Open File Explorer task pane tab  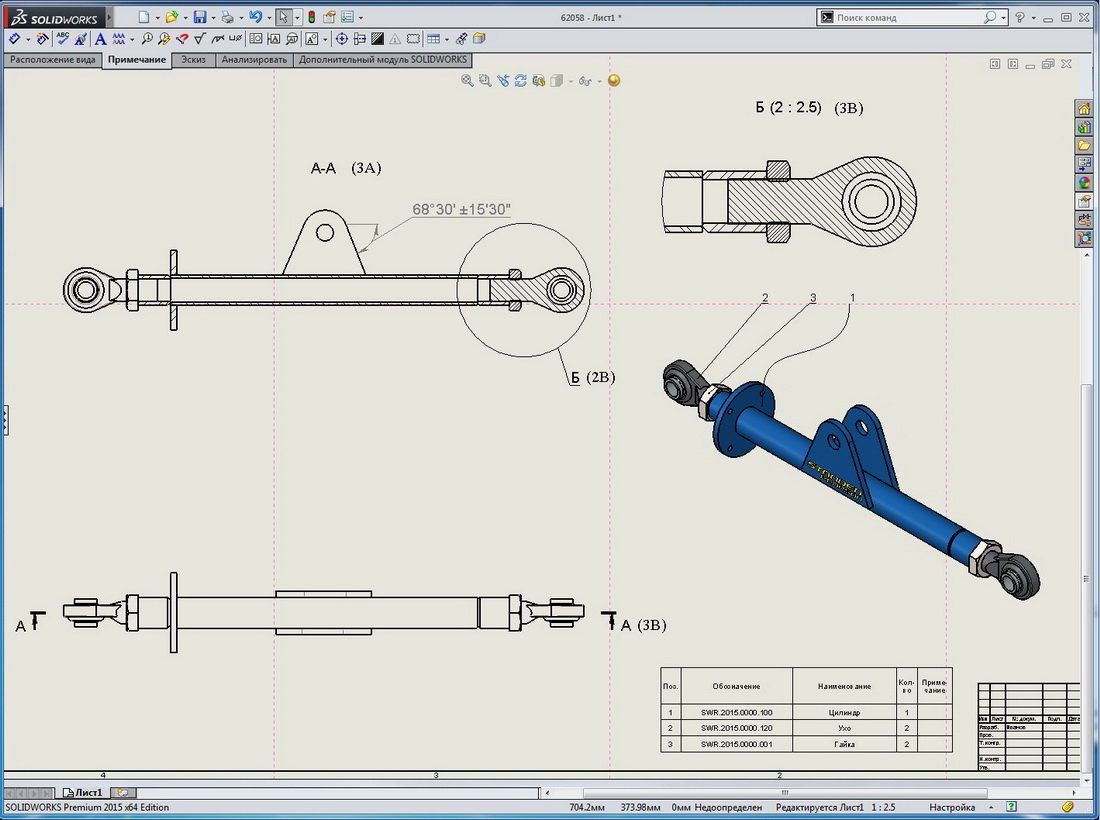click(x=1085, y=145)
